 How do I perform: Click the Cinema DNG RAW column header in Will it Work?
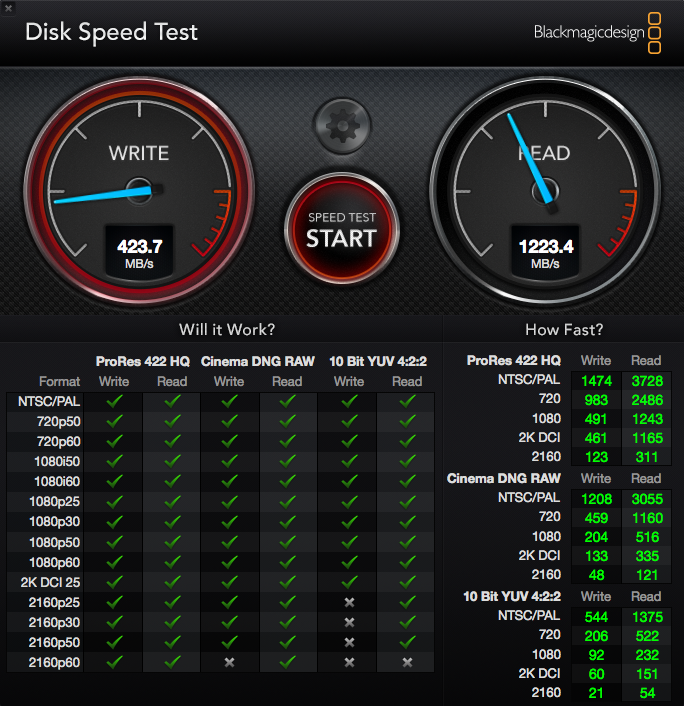pos(258,361)
